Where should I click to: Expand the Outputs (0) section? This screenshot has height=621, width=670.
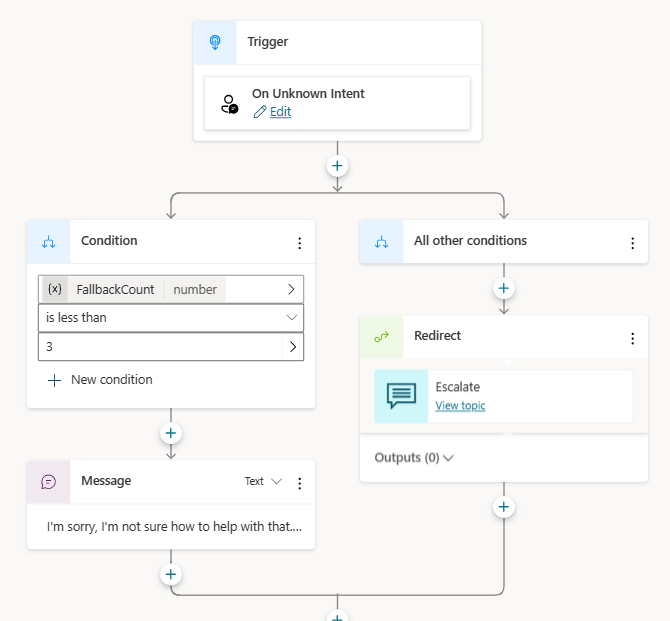point(414,458)
